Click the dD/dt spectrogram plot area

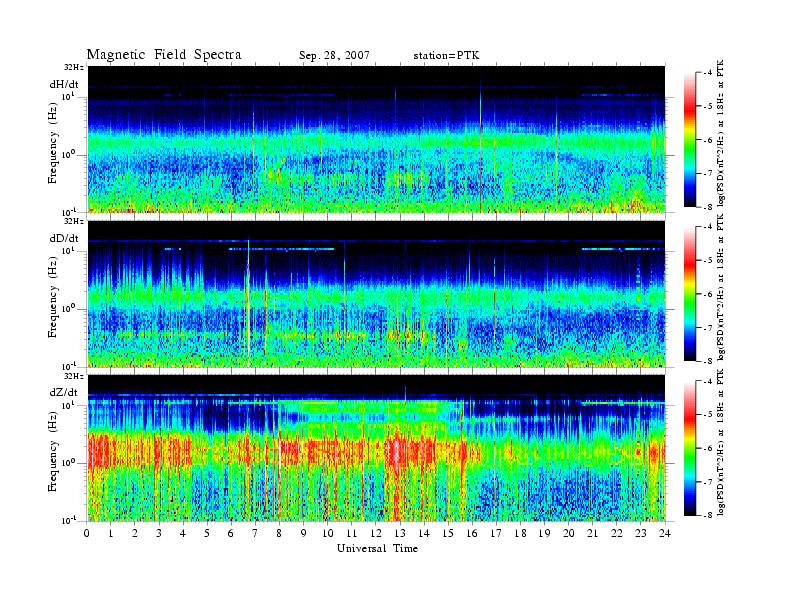tap(377, 294)
